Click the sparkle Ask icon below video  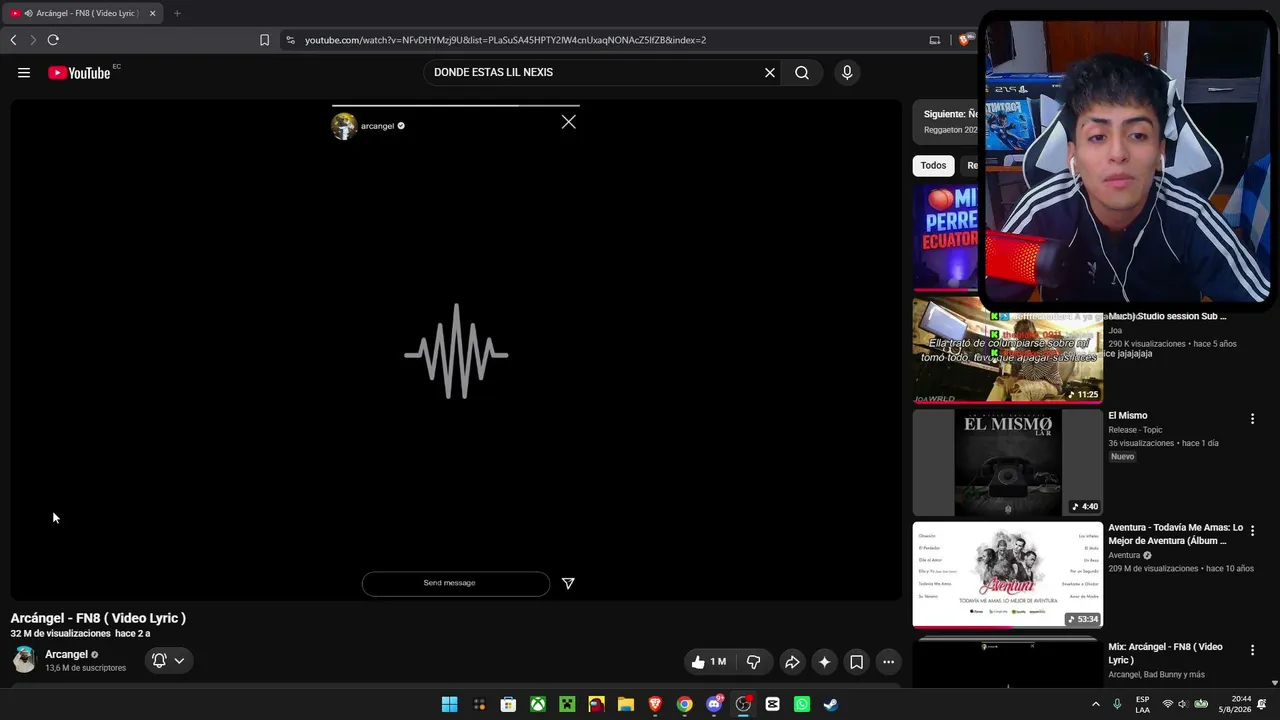pos(824,662)
